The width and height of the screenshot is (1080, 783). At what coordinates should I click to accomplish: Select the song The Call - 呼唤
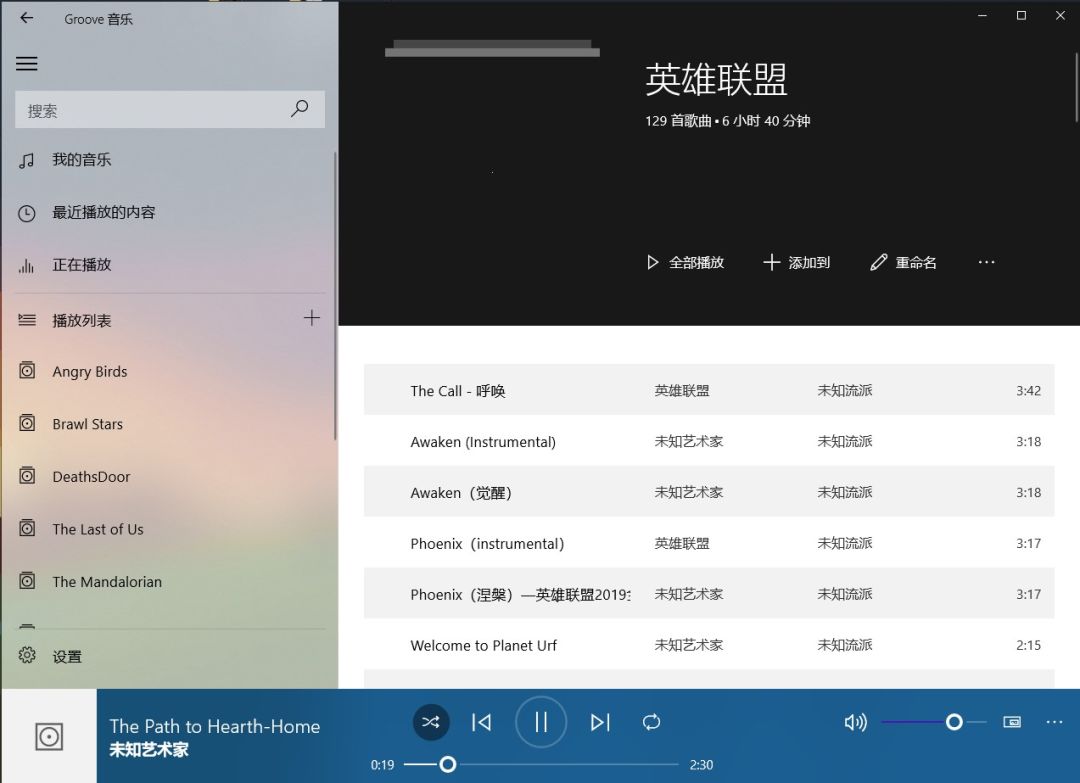[x=709, y=390]
